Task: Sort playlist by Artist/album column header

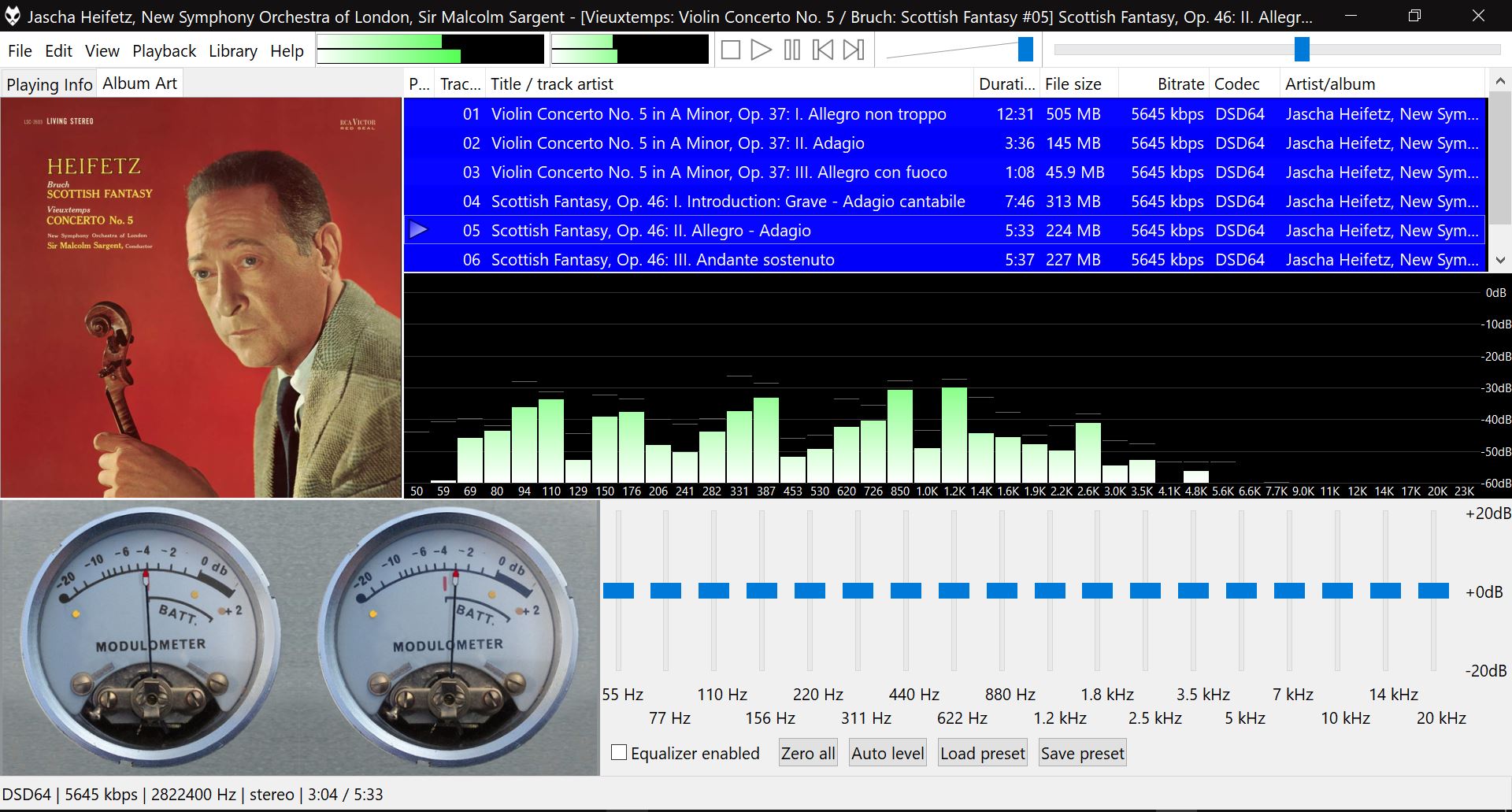Action: 1382,84
